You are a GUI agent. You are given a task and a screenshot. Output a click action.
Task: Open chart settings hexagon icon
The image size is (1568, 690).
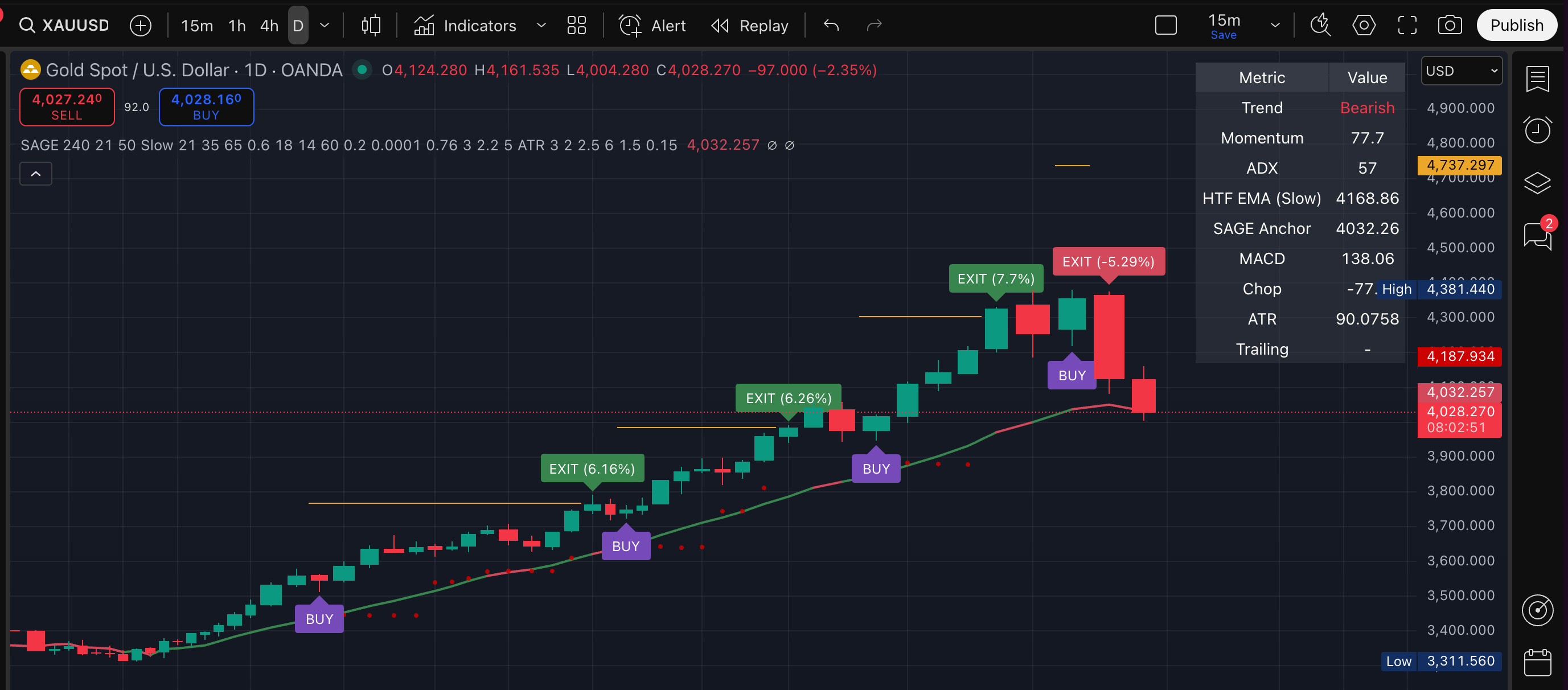1364,25
